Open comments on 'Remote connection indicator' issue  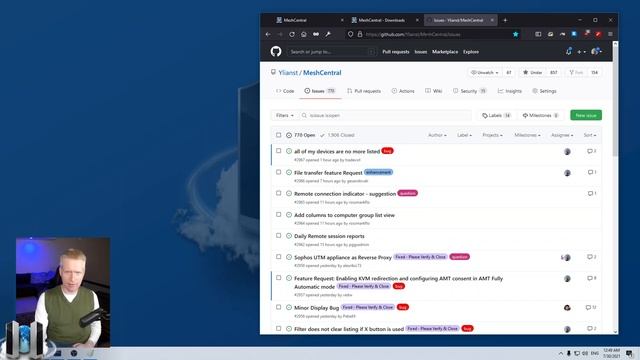click(x=591, y=193)
